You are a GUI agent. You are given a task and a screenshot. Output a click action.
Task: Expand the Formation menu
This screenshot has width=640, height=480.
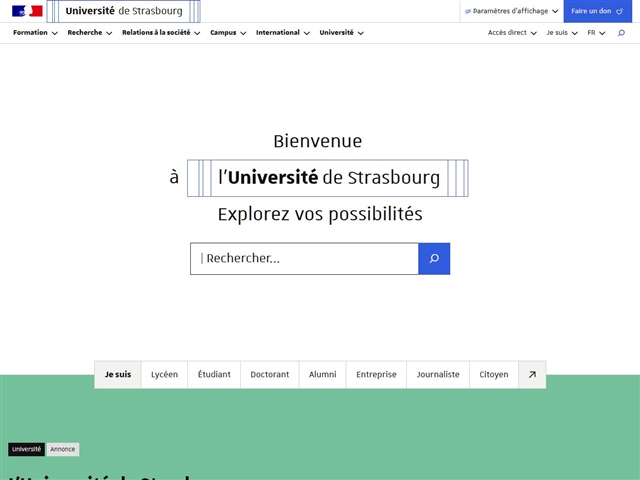(x=35, y=33)
